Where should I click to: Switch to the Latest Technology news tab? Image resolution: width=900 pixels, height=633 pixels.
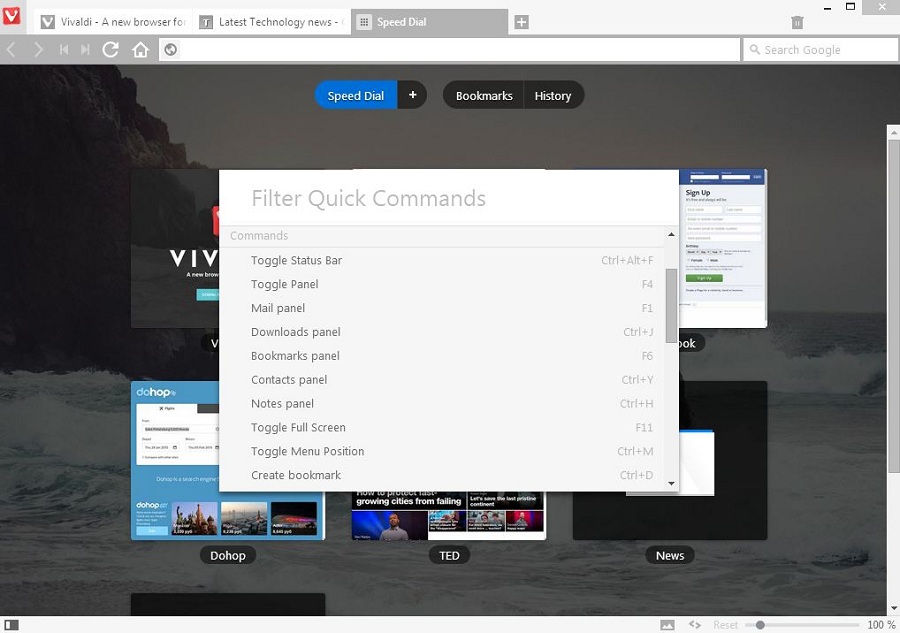click(x=271, y=22)
